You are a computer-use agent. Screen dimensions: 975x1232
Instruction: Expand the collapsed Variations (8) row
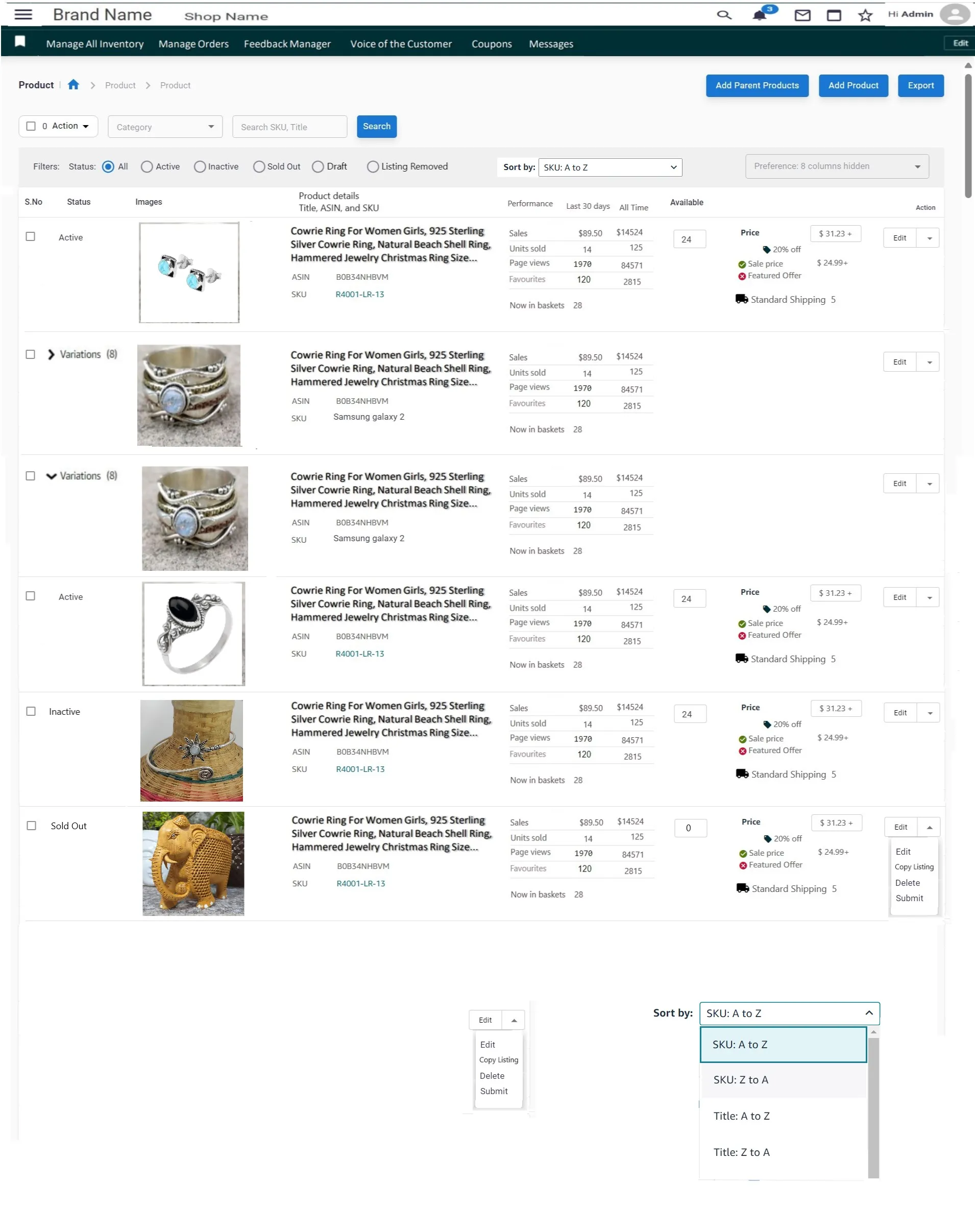51,354
